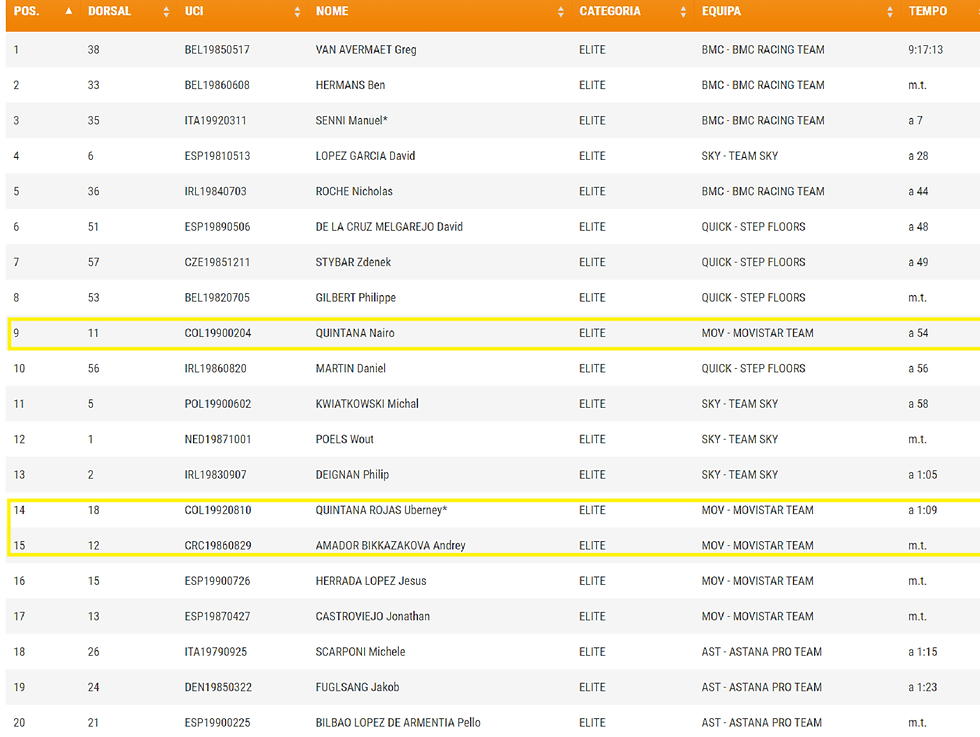Select rider name QUINTANA ROJAS Uberney*

coord(381,510)
